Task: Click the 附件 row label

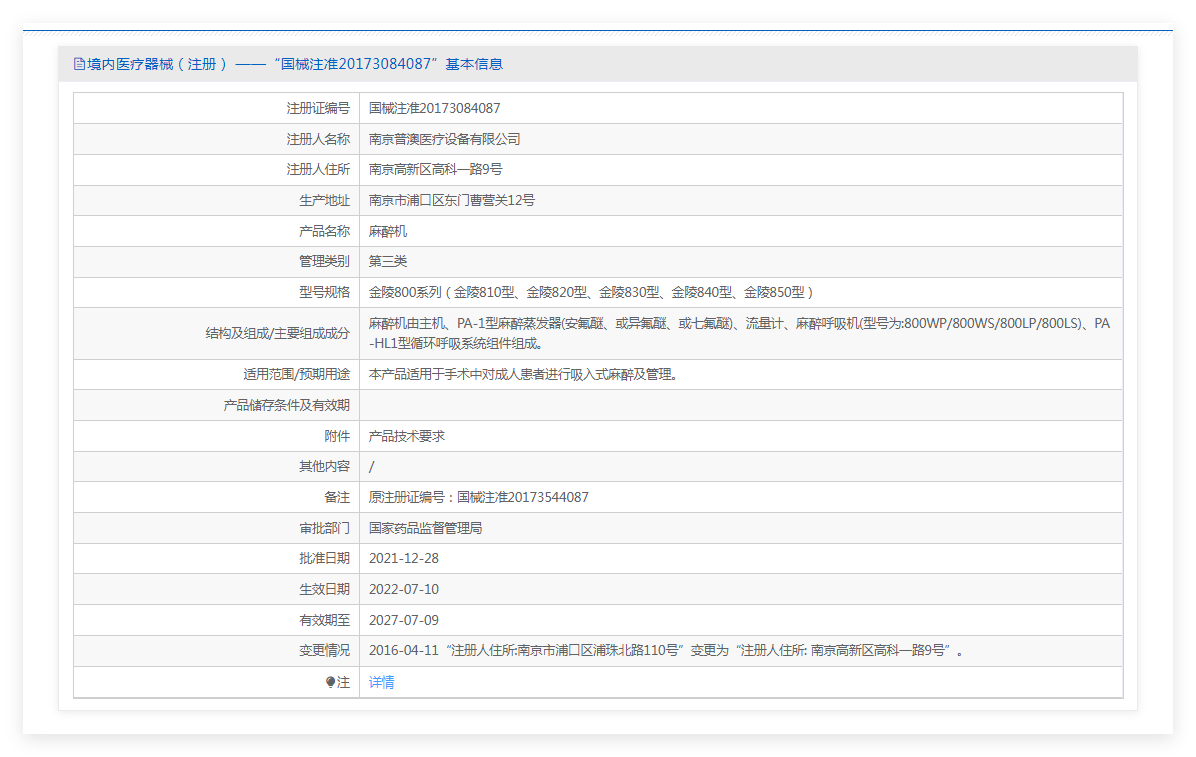Action: pos(337,436)
